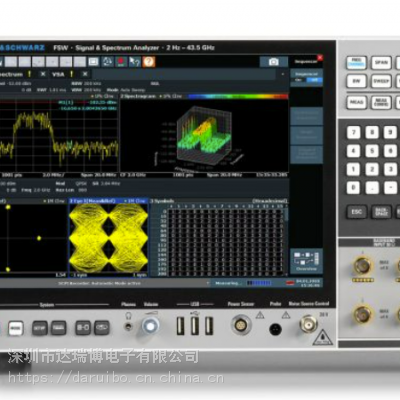Click keypad number 0
This screenshot has height=400, width=400.
(353, 187)
